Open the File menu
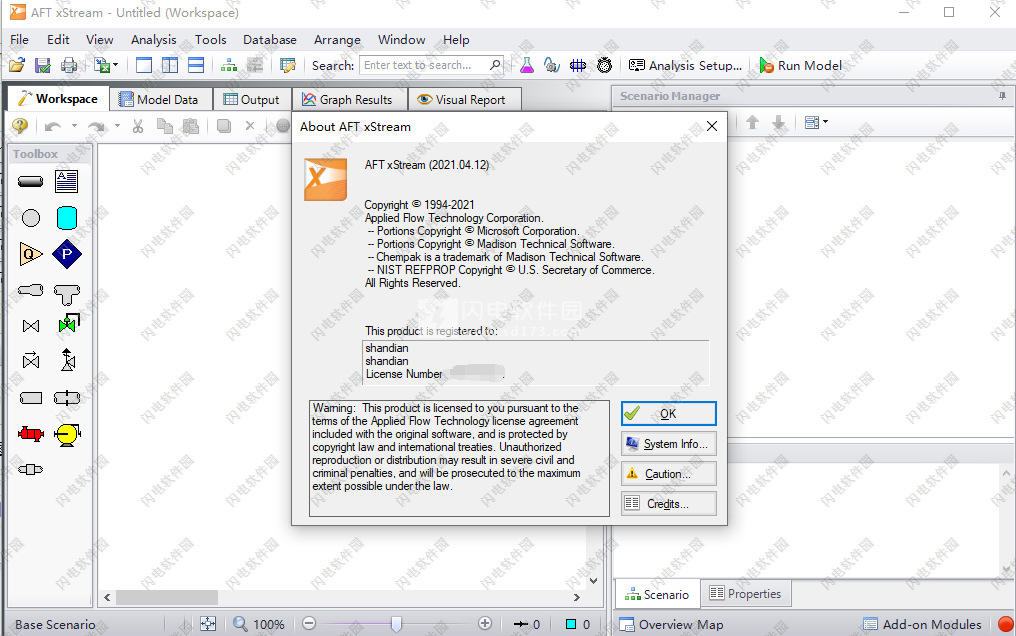This screenshot has width=1016, height=636. [19, 40]
